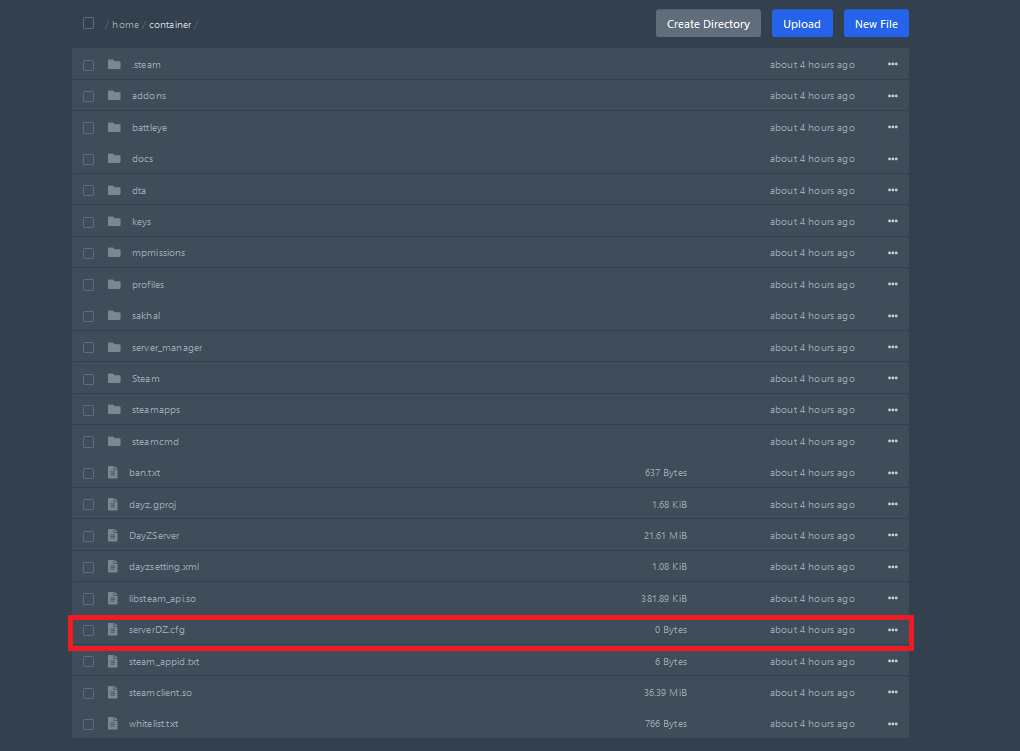
Task: Click the New File button
Action: point(876,23)
